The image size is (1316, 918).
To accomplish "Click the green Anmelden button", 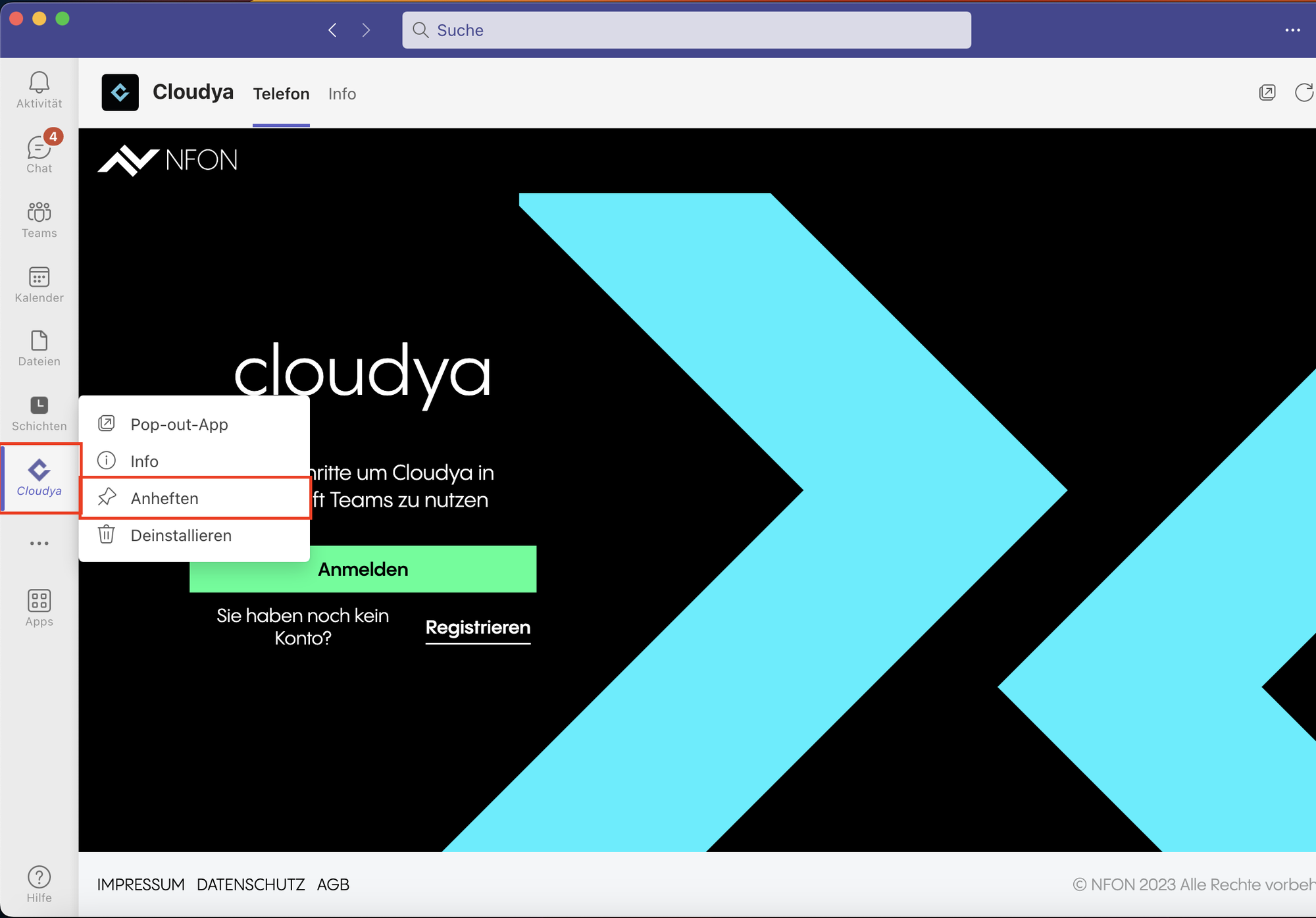I will 363,569.
